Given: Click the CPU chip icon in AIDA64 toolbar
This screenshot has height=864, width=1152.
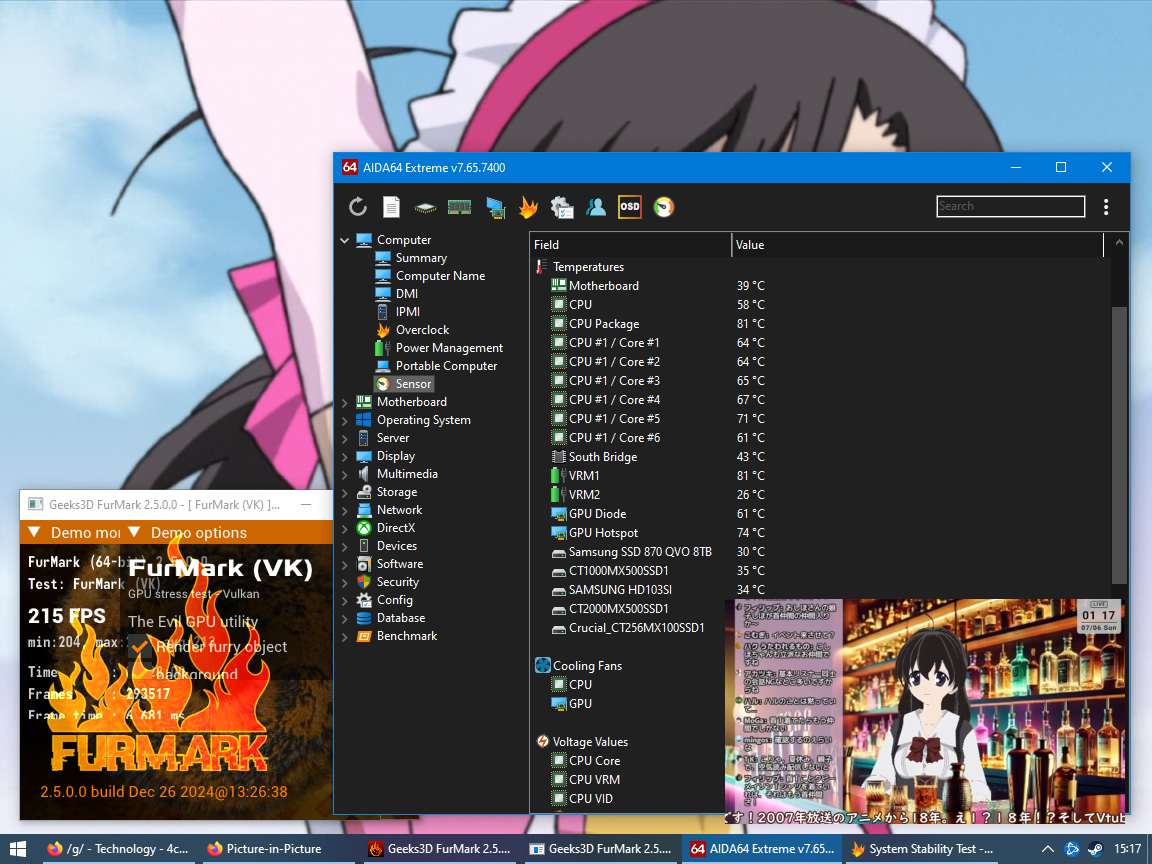Looking at the screenshot, I should coord(425,208).
